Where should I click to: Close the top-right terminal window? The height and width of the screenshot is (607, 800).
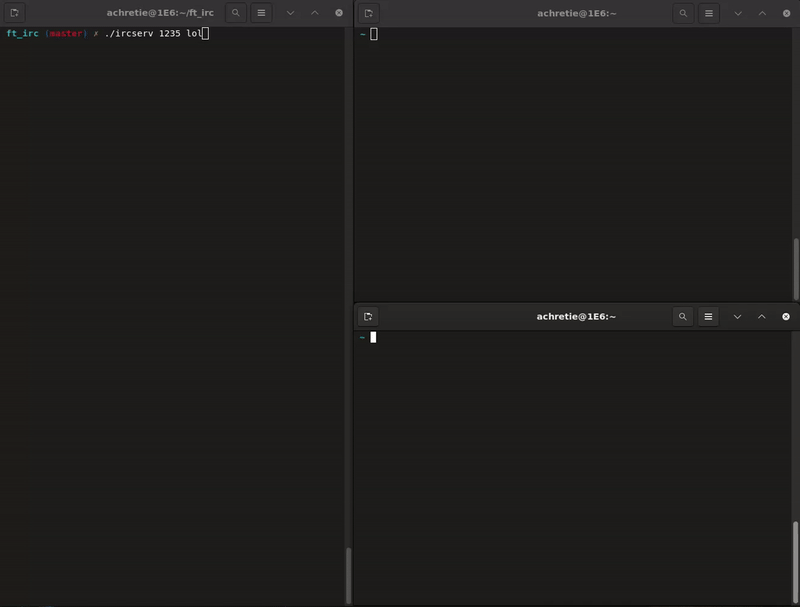tap(786, 13)
